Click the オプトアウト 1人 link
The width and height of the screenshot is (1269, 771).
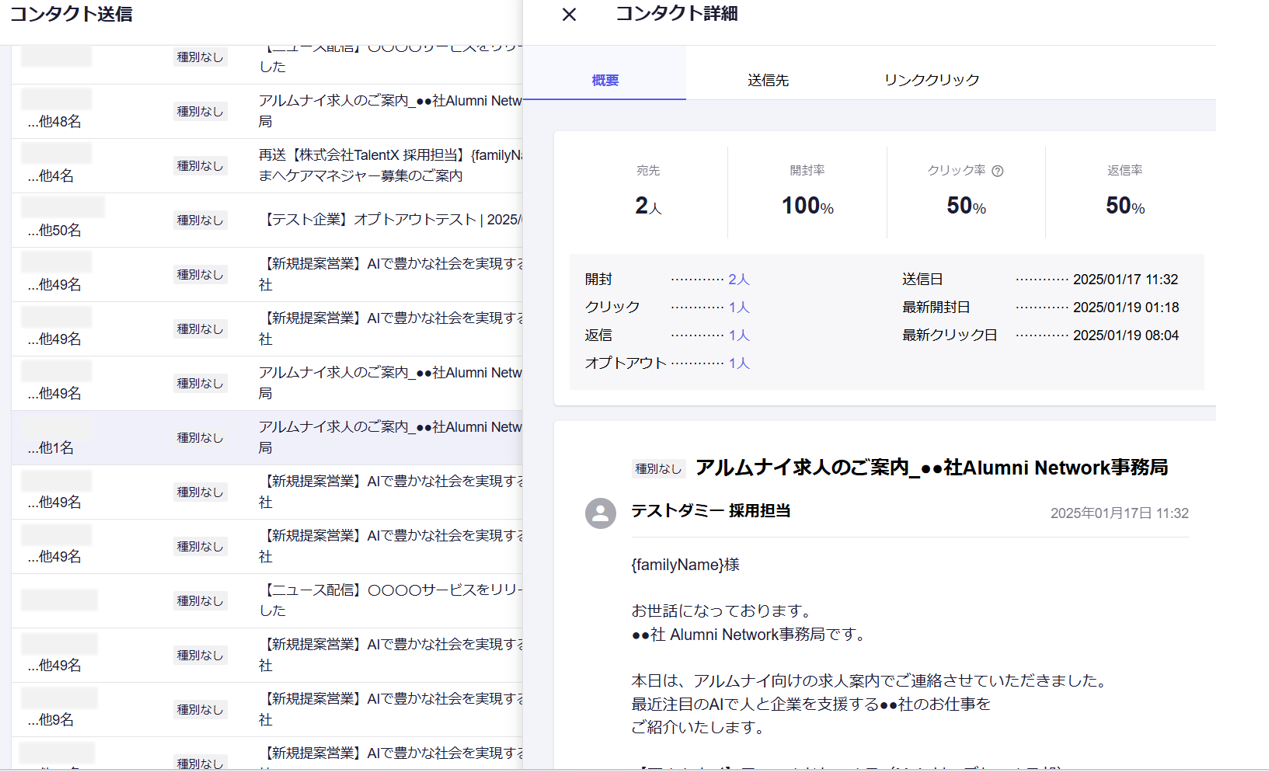click(738, 364)
